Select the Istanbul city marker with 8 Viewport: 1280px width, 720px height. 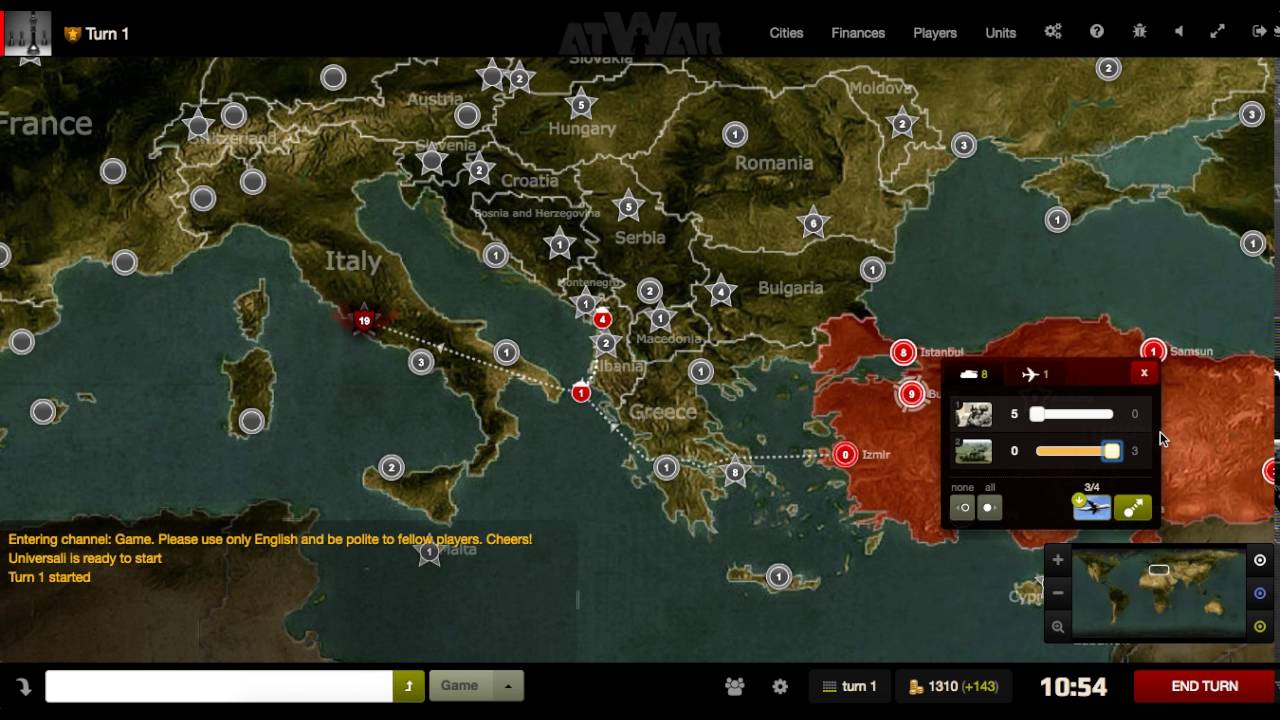click(x=903, y=352)
